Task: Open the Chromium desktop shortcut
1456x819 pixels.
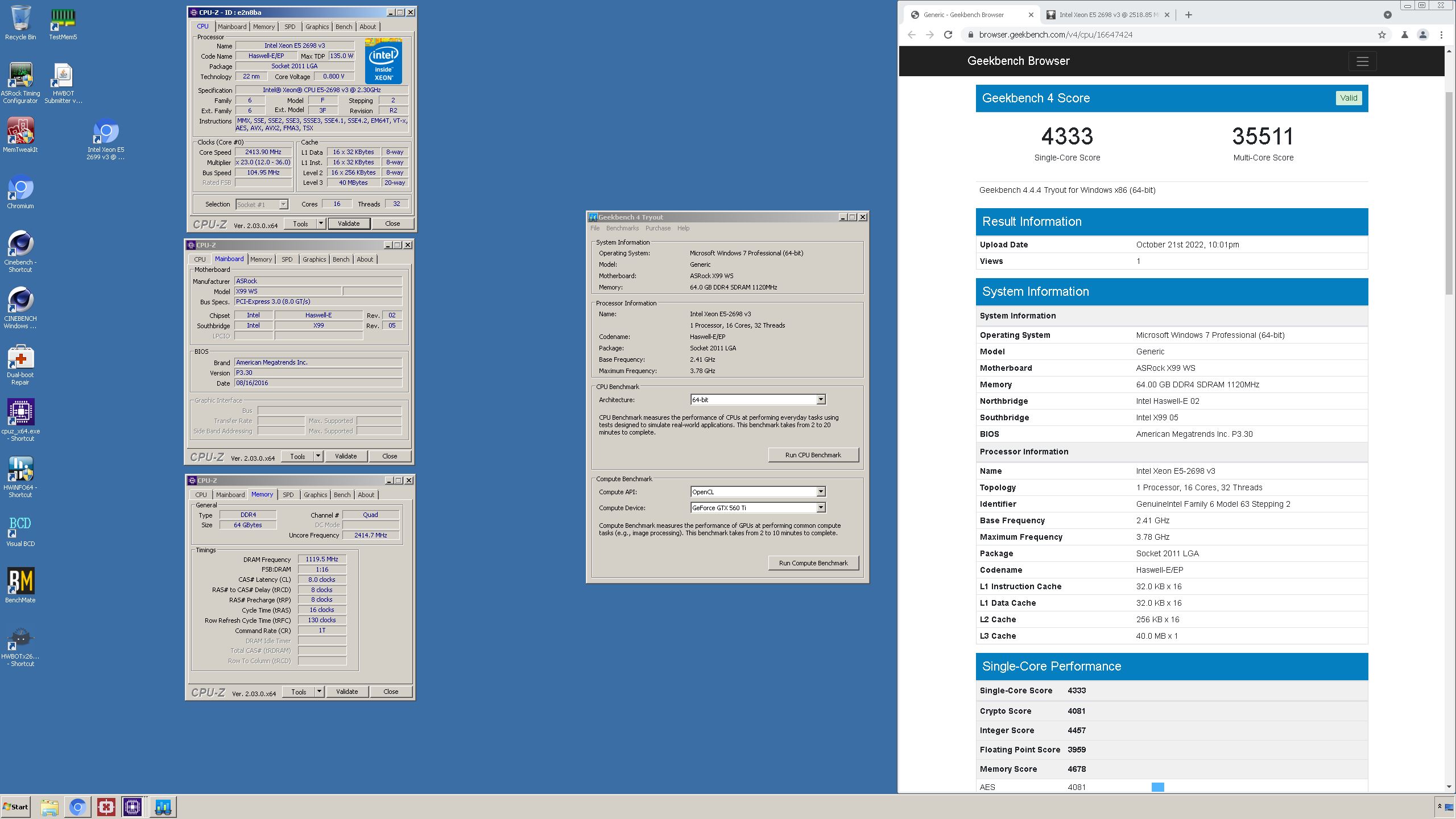Action: pos(20,192)
